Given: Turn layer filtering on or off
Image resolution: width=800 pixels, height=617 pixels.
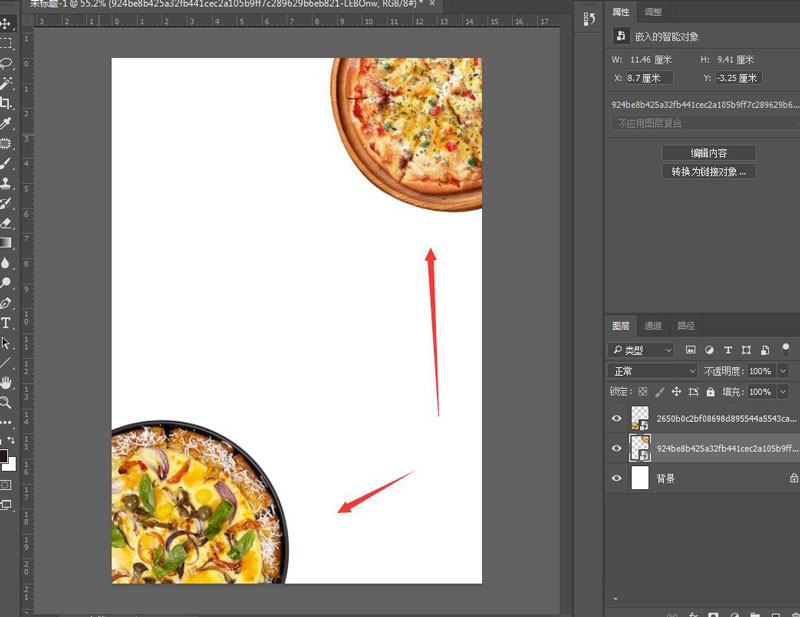Looking at the screenshot, I should [786, 349].
